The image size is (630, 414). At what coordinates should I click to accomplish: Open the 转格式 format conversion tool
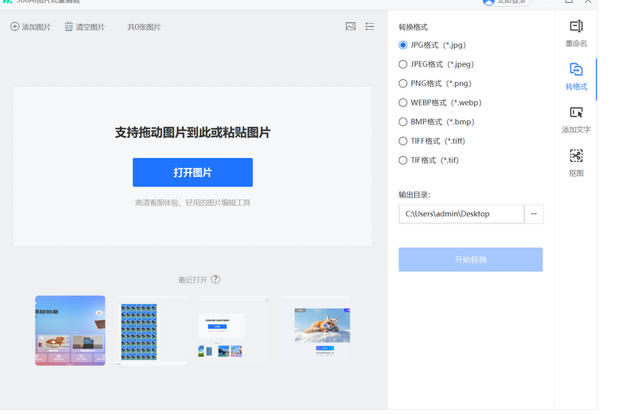pyautogui.click(x=576, y=77)
